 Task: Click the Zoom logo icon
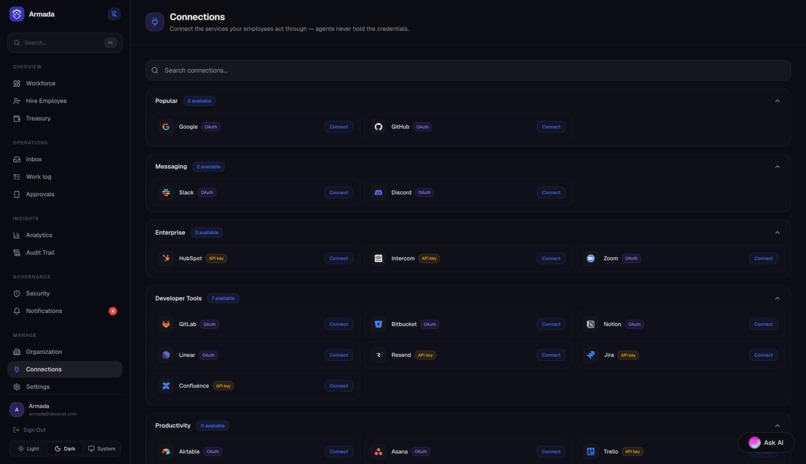click(591, 258)
